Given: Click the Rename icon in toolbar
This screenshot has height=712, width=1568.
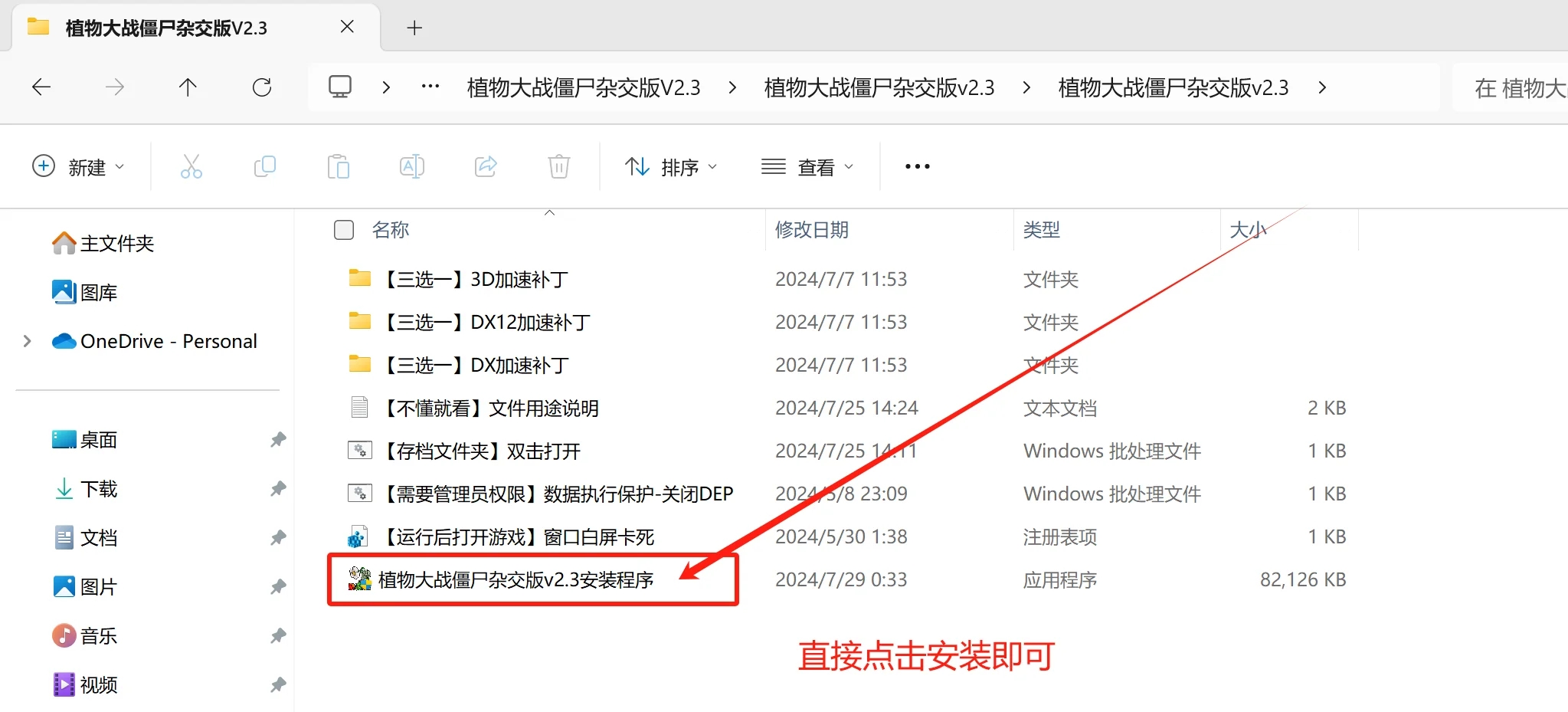Looking at the screenshot, I should pyautogui.click(x=412, y=166).
